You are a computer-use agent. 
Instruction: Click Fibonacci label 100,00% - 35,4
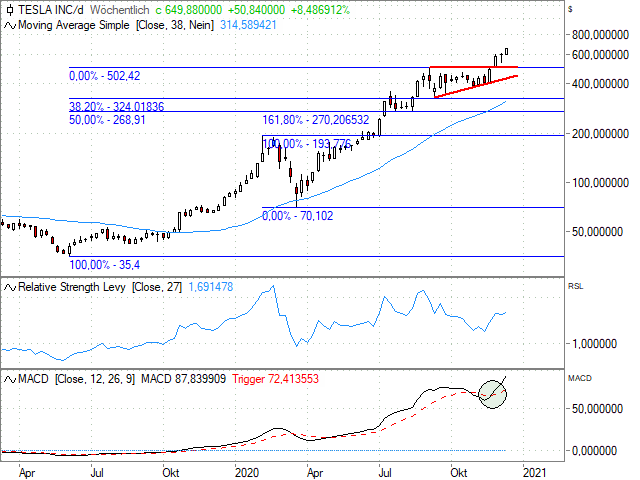(104, 265)
